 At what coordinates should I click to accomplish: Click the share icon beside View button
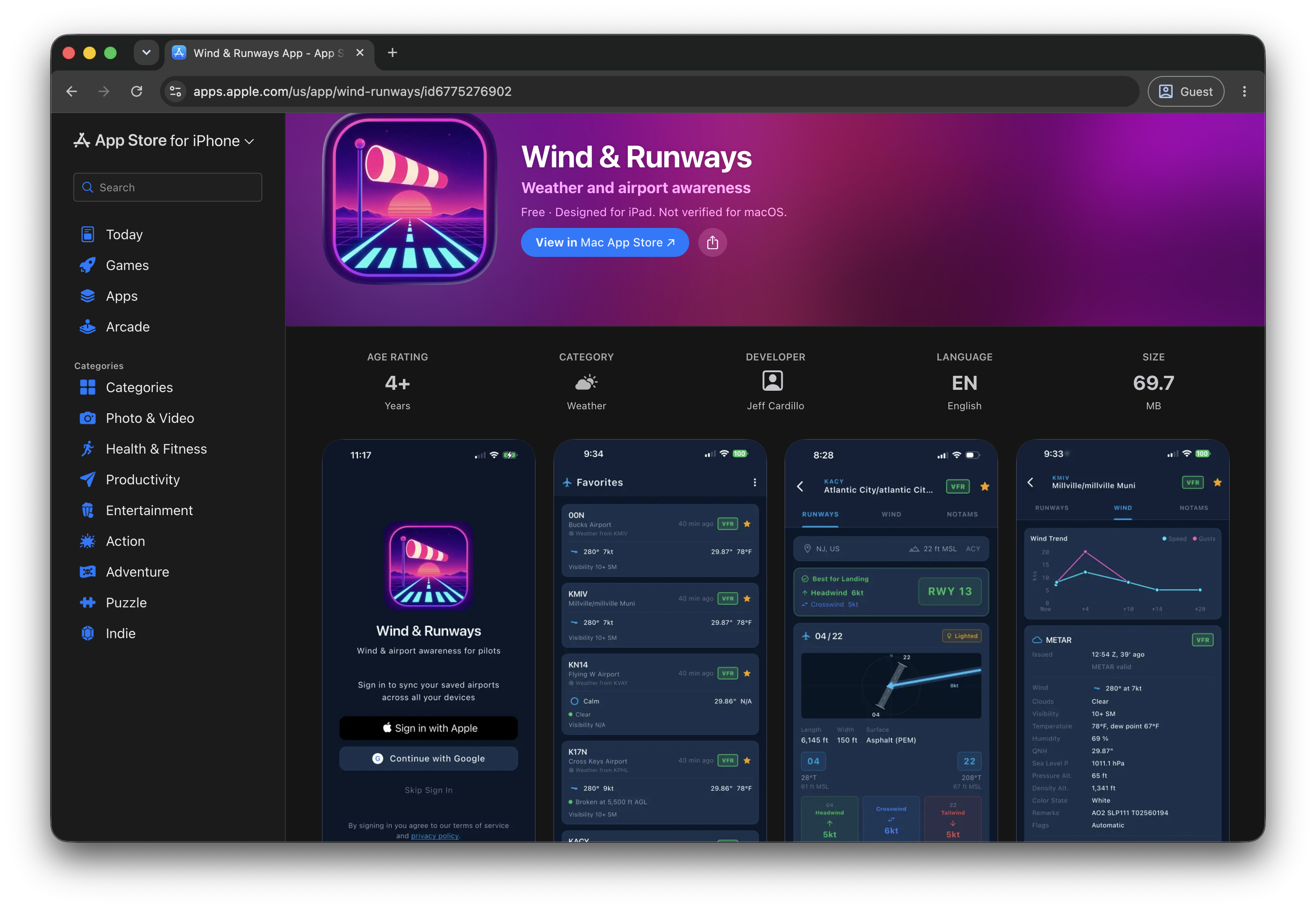coord(712,242)
